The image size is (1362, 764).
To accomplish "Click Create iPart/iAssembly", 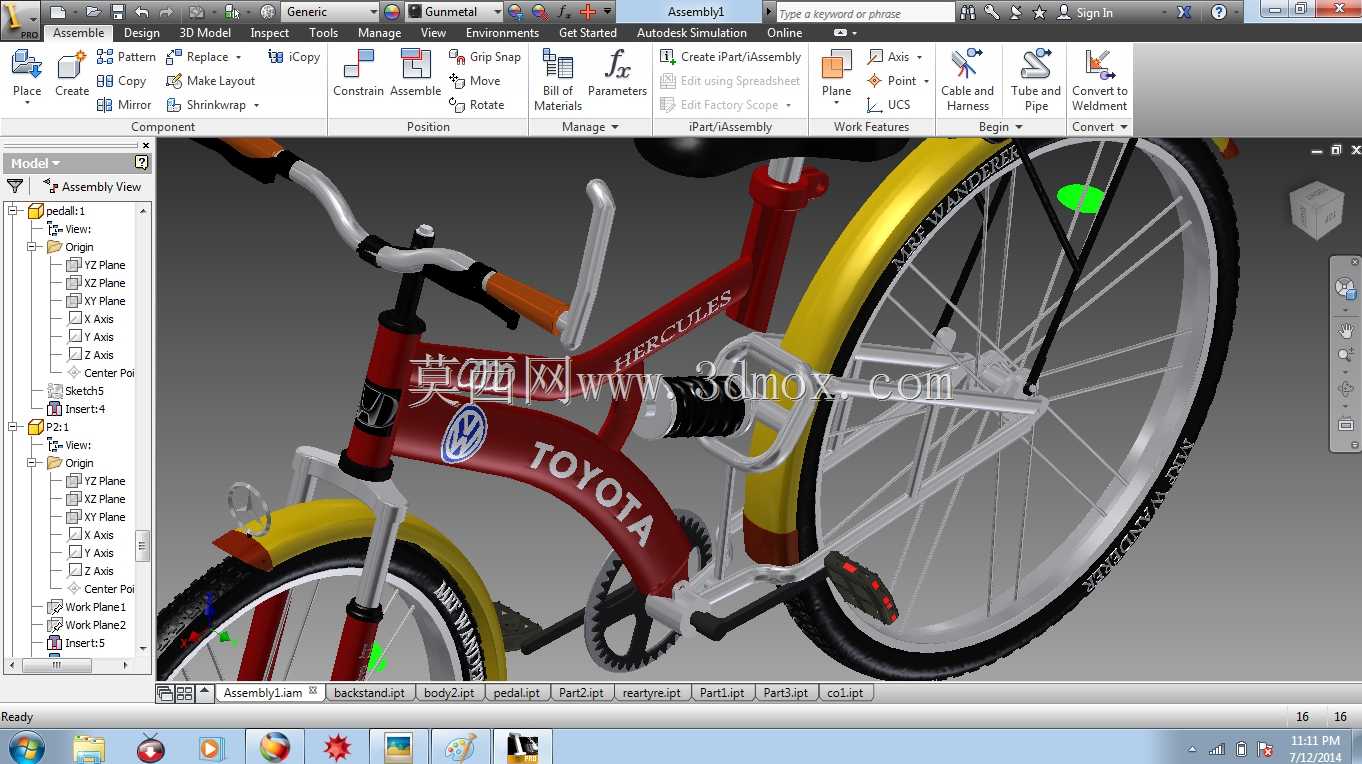I will click(731, 57).
